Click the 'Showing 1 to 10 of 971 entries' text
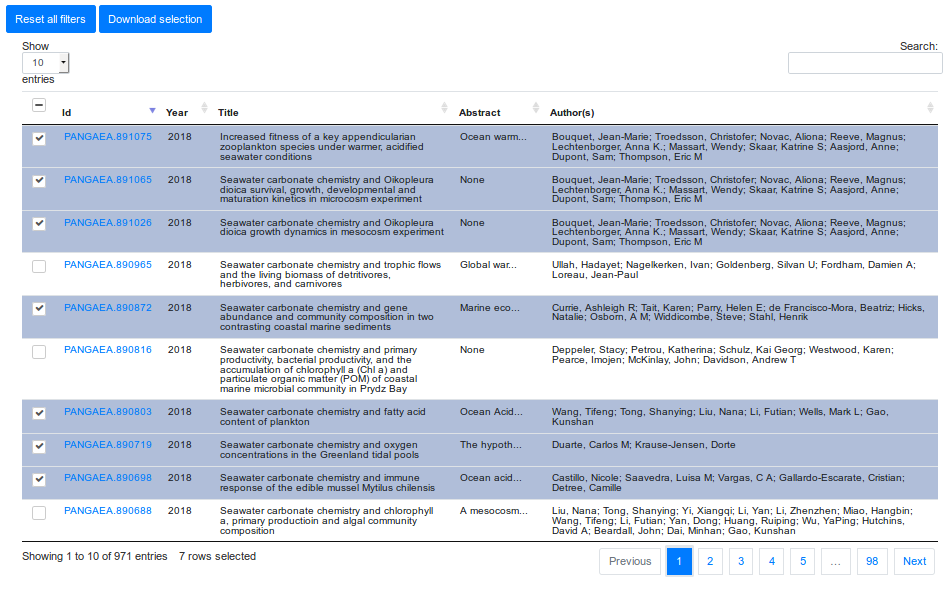The width and height of the screenshot is (951, 592). [x=95, y=556]
